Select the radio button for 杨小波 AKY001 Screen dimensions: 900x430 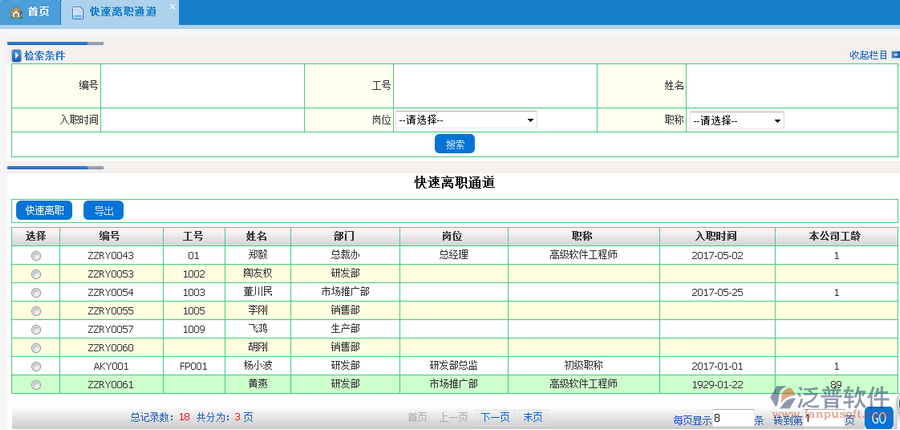36,366
